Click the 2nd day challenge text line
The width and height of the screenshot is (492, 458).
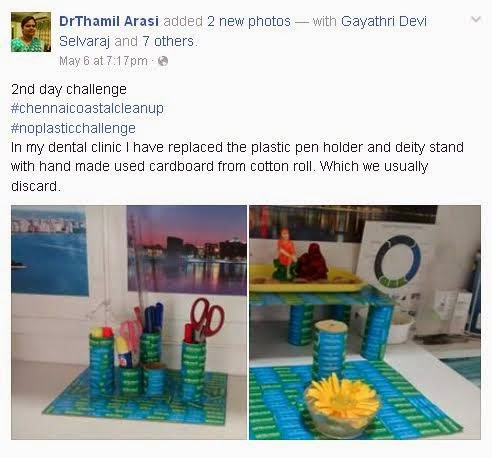69,89
